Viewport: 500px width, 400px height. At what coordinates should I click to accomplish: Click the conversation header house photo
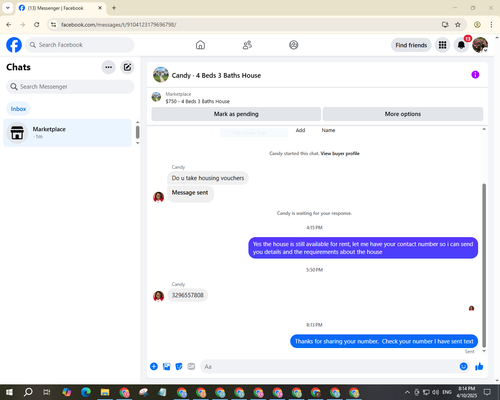(161, 75)
